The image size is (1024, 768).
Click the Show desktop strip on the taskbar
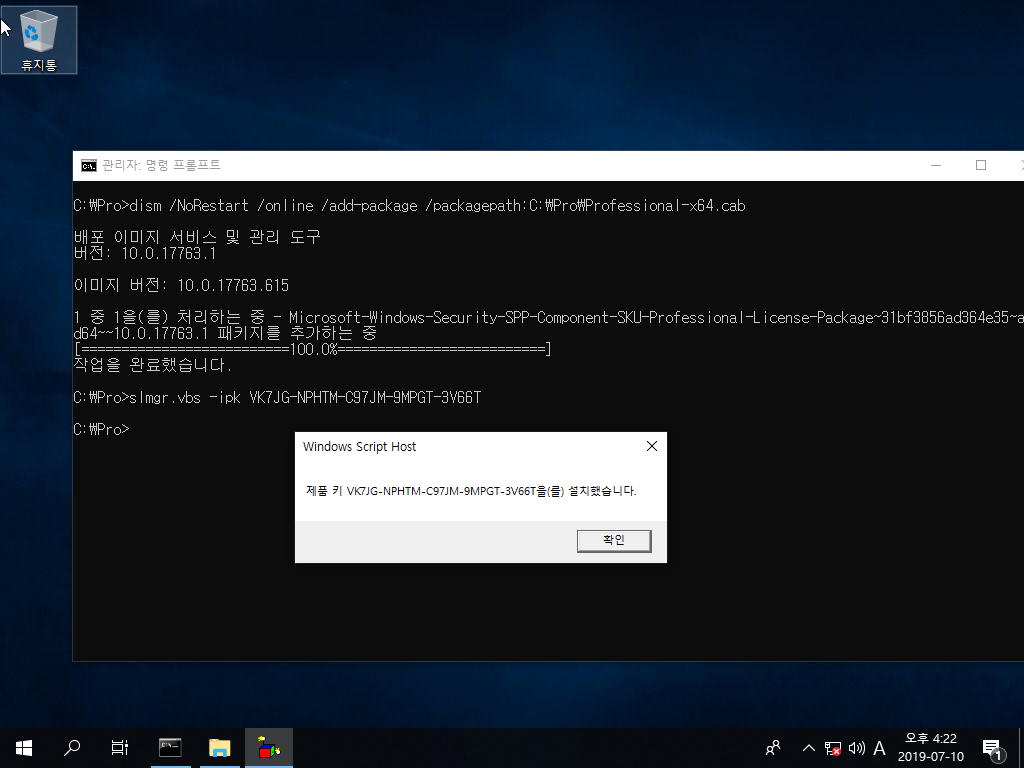click(1021, 748)
